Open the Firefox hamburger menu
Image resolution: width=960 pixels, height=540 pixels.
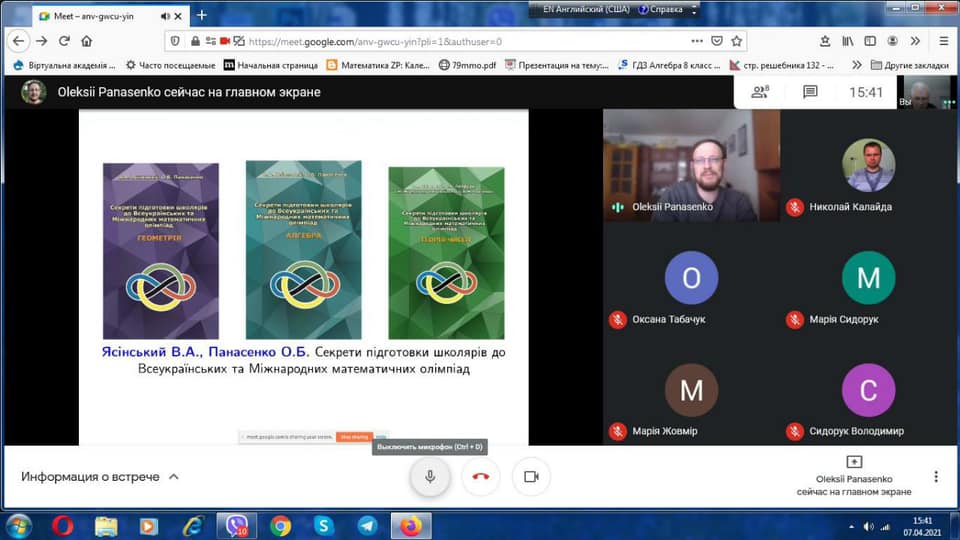943,41
